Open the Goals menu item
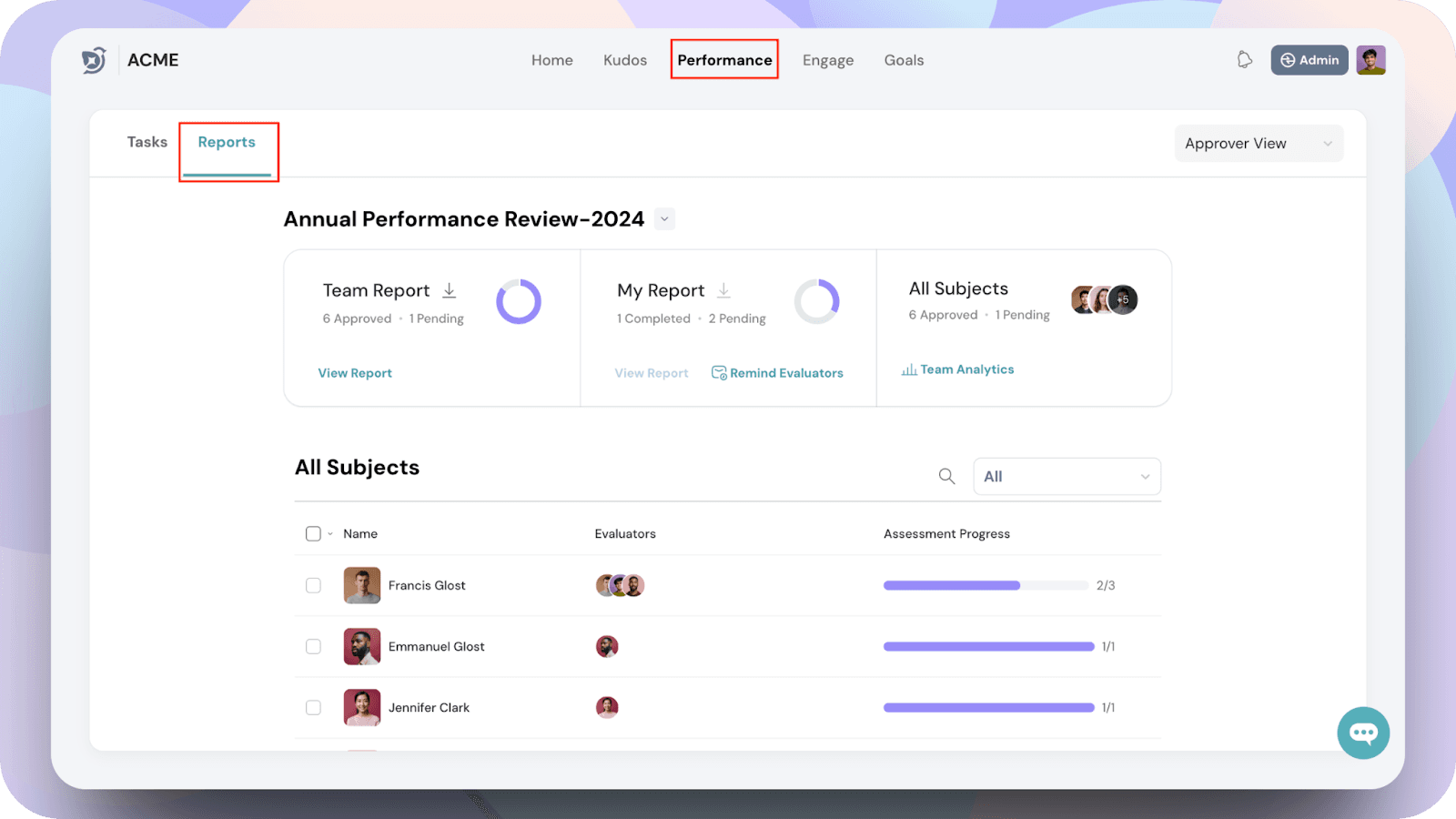 coord(904,60)
